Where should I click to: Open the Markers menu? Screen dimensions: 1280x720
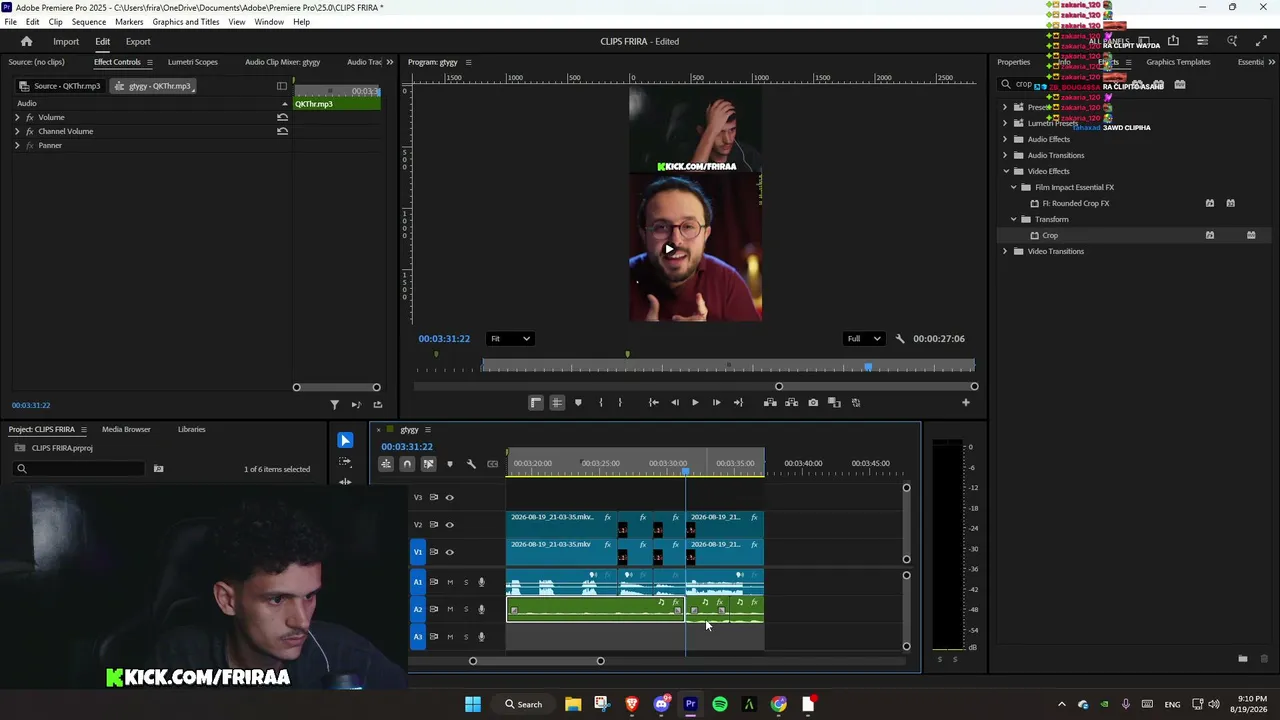point(129,22)
